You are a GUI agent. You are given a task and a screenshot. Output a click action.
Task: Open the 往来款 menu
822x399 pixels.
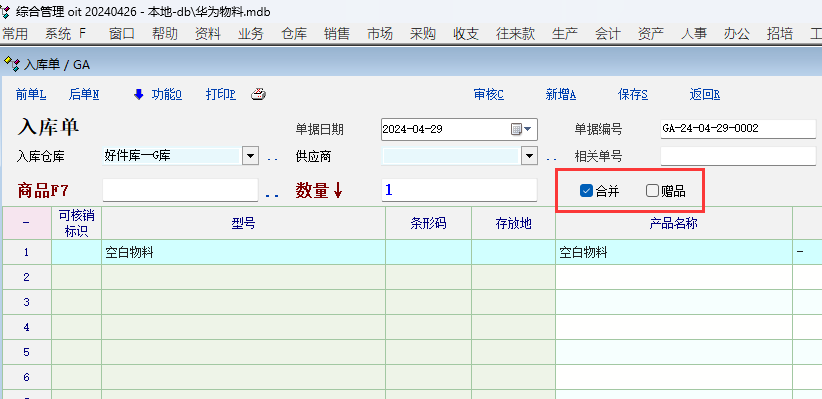(515, 34)
